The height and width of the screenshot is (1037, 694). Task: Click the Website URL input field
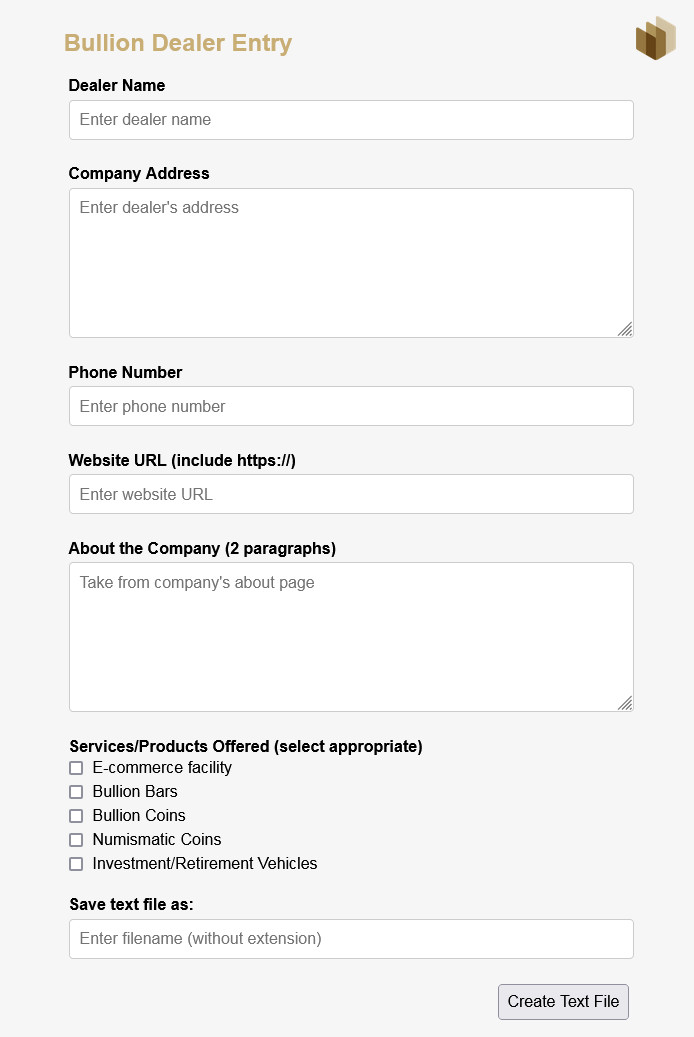tap(351, 494)
